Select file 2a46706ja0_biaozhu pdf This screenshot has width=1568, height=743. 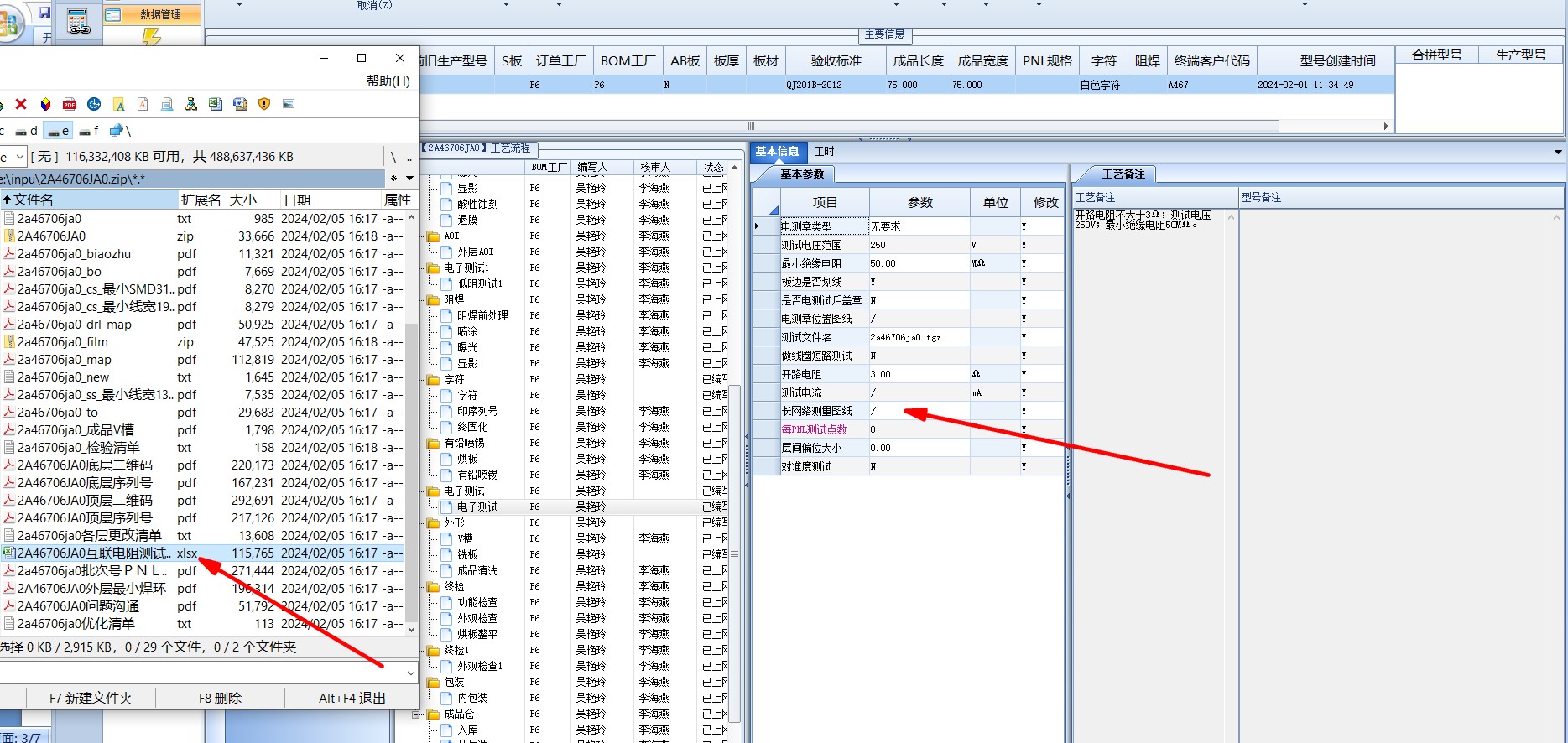click(201, 254)
